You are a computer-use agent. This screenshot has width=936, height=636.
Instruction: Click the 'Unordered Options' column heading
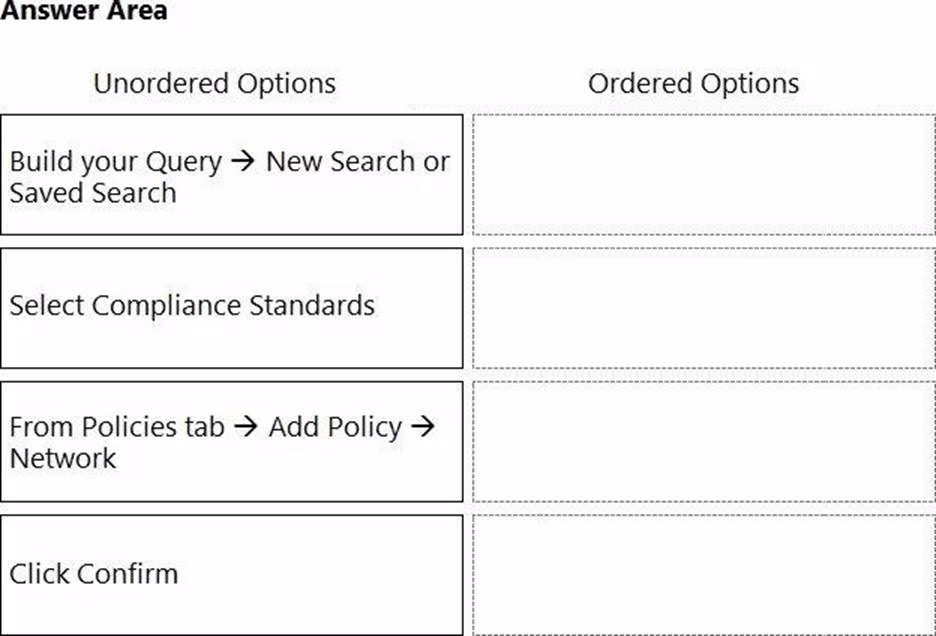pos(214,83)
